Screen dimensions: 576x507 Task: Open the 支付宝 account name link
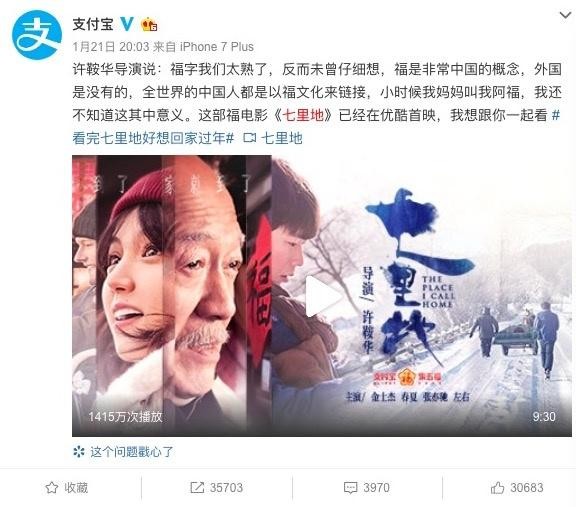[93, 24]
